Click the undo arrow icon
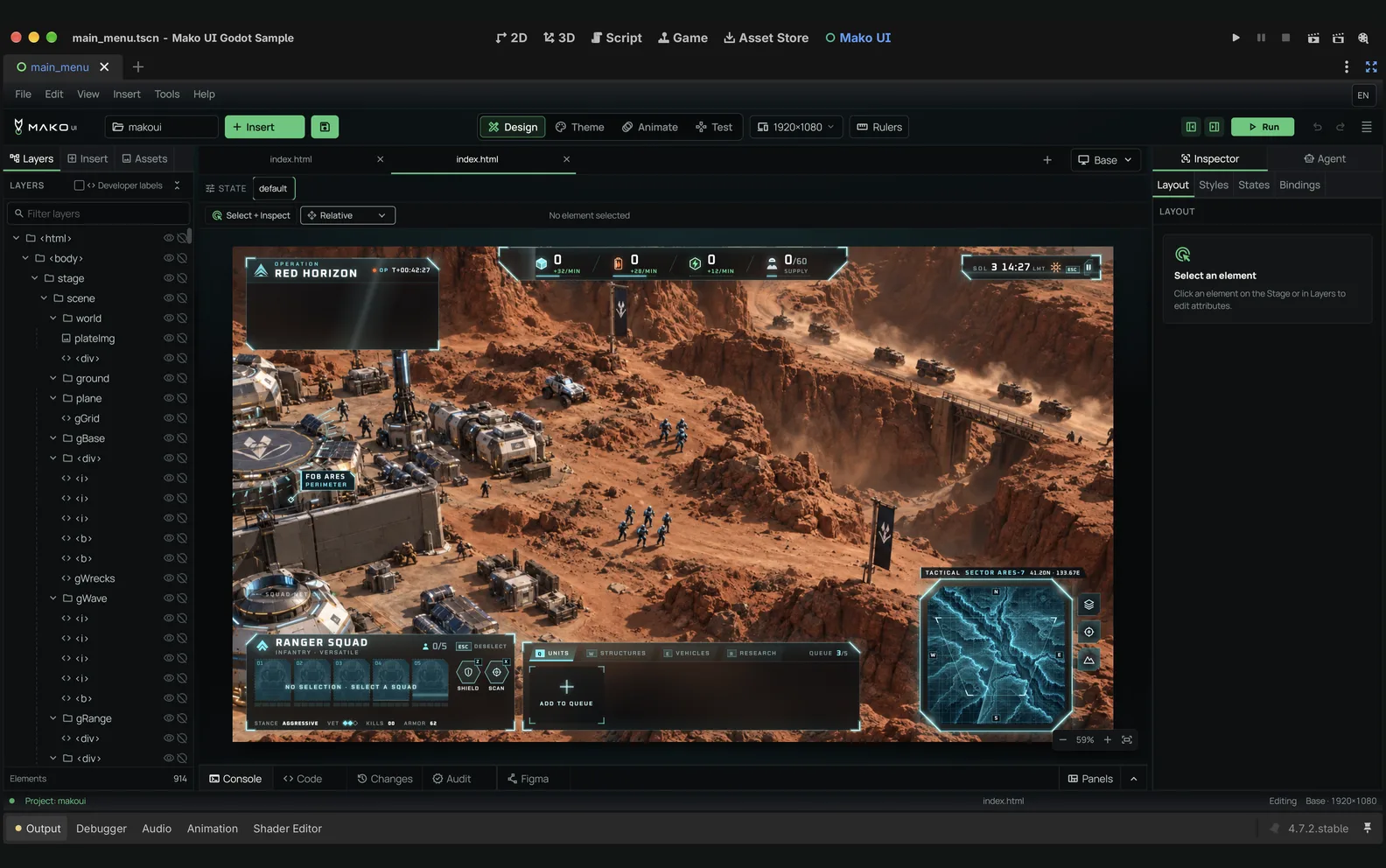The height and width of the screenshot is (868, 1386). tap(1317, 127)
